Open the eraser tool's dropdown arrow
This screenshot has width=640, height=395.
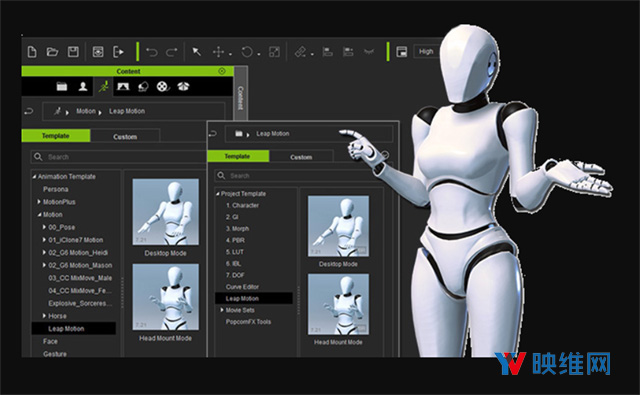pos(312,54)
